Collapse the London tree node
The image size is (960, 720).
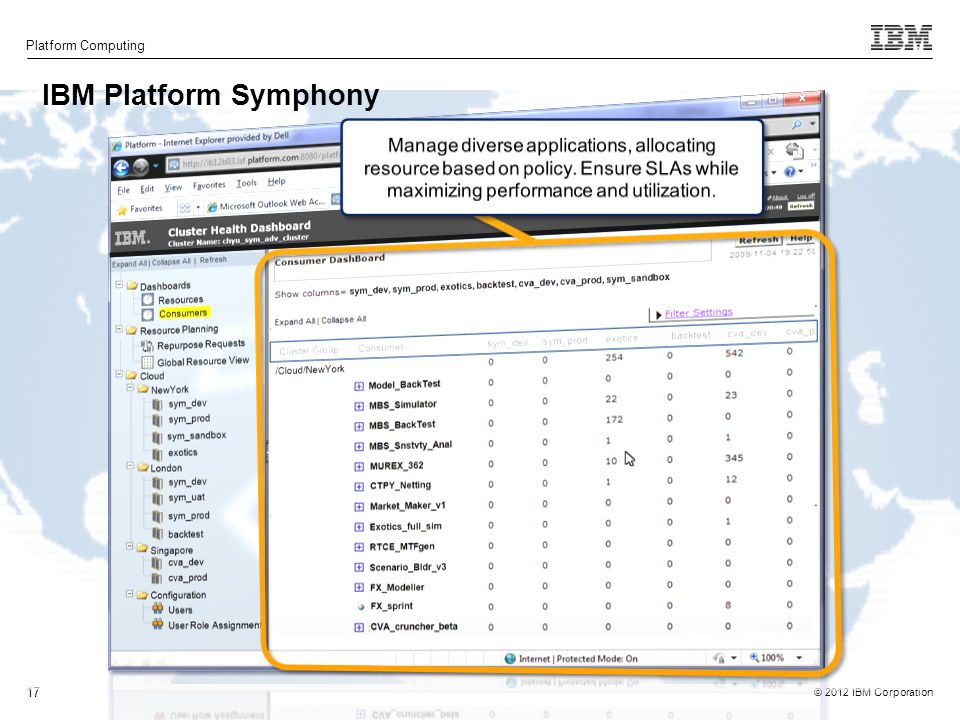tap(130, 466)
